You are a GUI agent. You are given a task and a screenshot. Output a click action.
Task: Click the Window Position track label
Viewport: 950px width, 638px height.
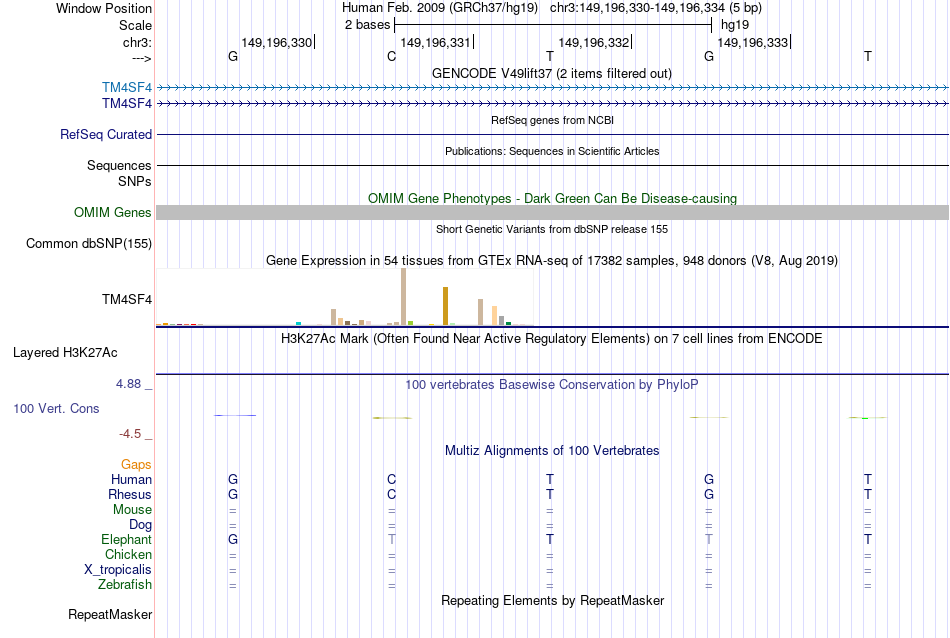104,8
